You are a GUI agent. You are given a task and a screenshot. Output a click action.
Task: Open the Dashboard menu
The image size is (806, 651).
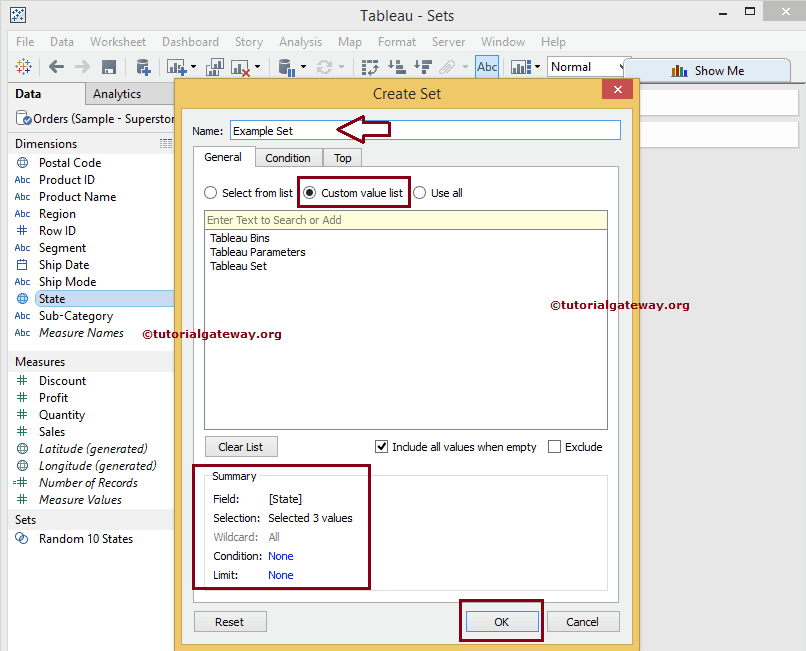[x=190, y=42]
